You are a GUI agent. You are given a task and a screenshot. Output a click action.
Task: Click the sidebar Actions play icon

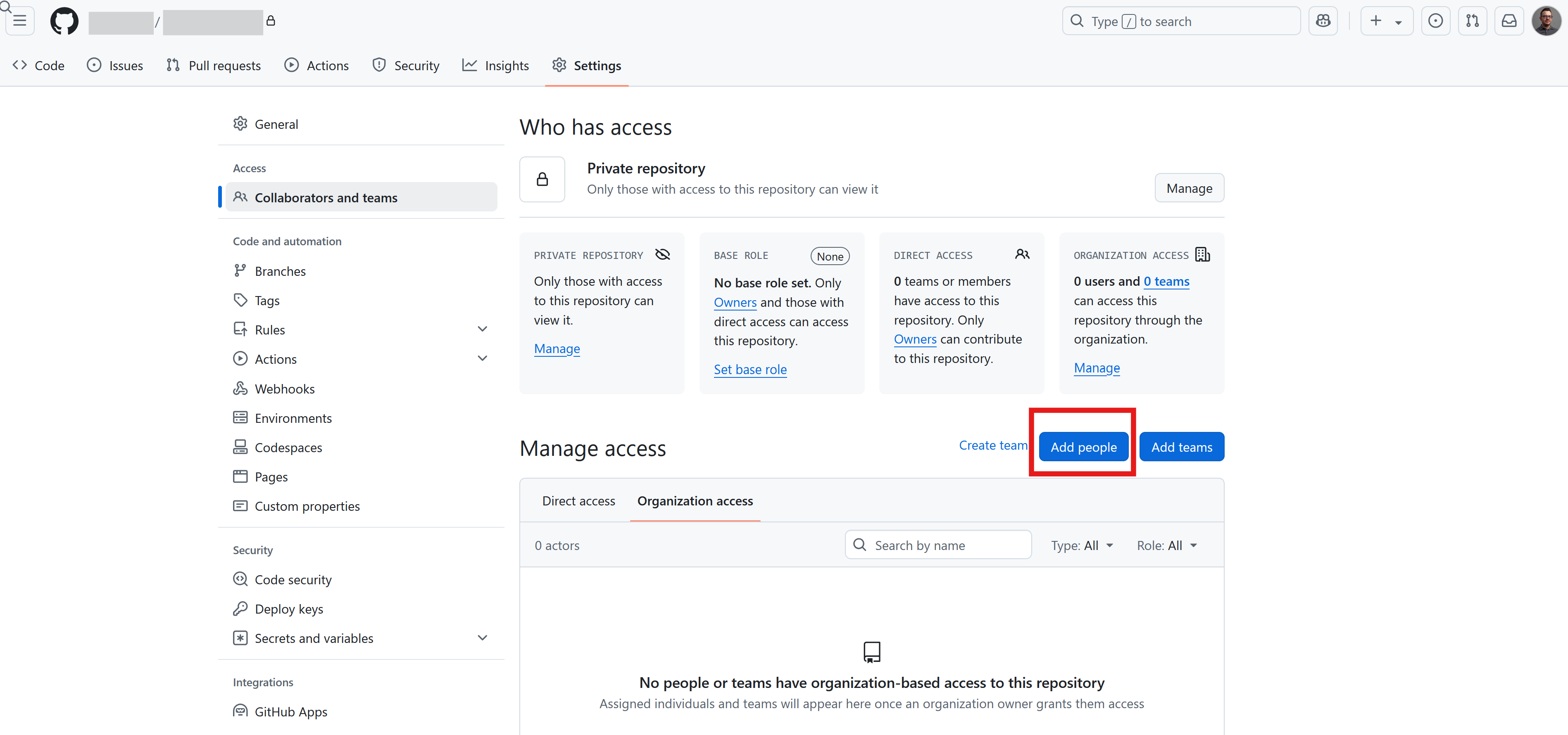pyautogui.click(x=240, y=358)
